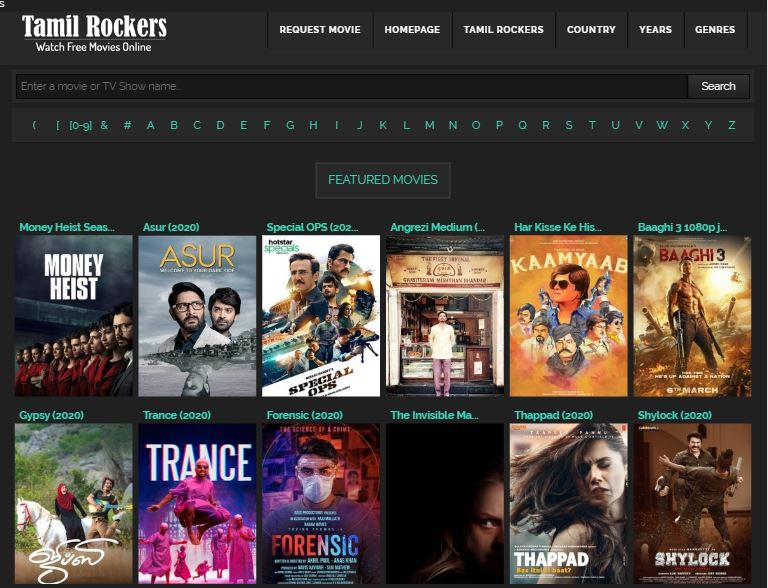Screen dimensions: 768x588
Task: Filter titles by letter M
Action: coord(429,125)
